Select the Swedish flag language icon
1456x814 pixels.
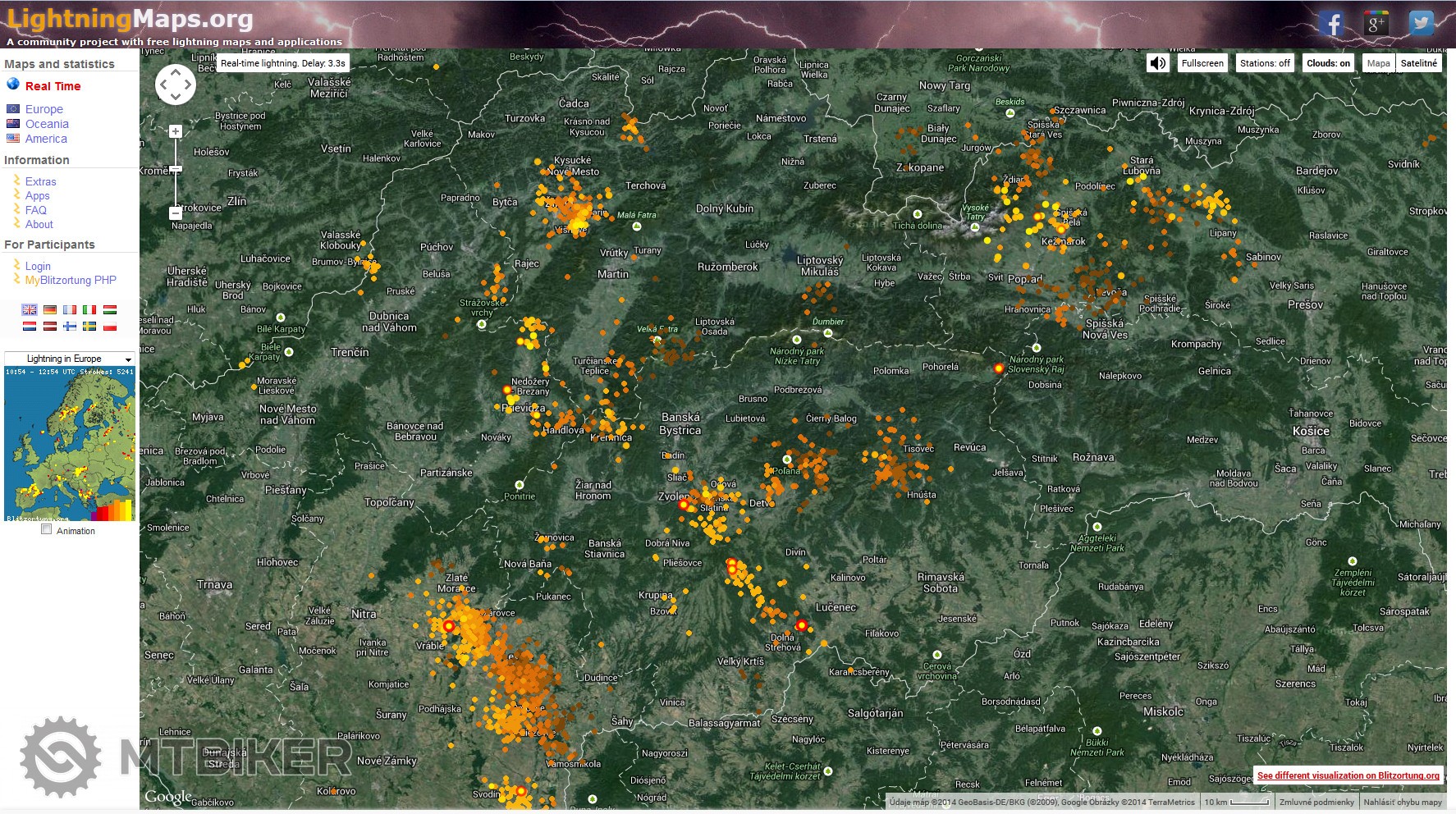(x=89, y=326)
